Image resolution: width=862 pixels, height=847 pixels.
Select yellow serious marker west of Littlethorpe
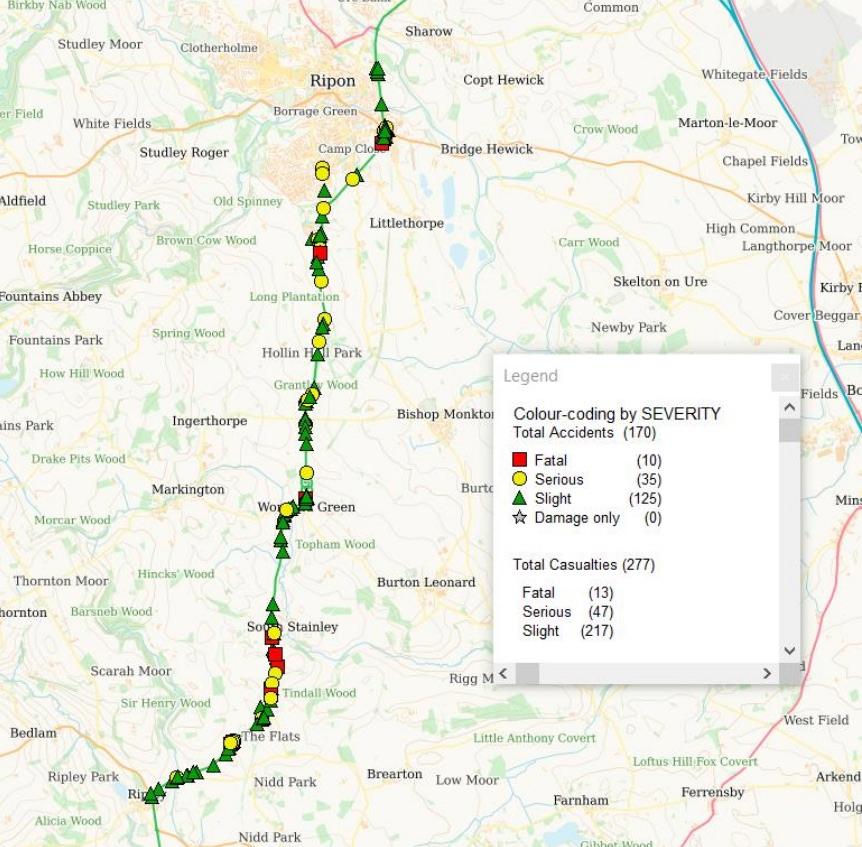353,179
